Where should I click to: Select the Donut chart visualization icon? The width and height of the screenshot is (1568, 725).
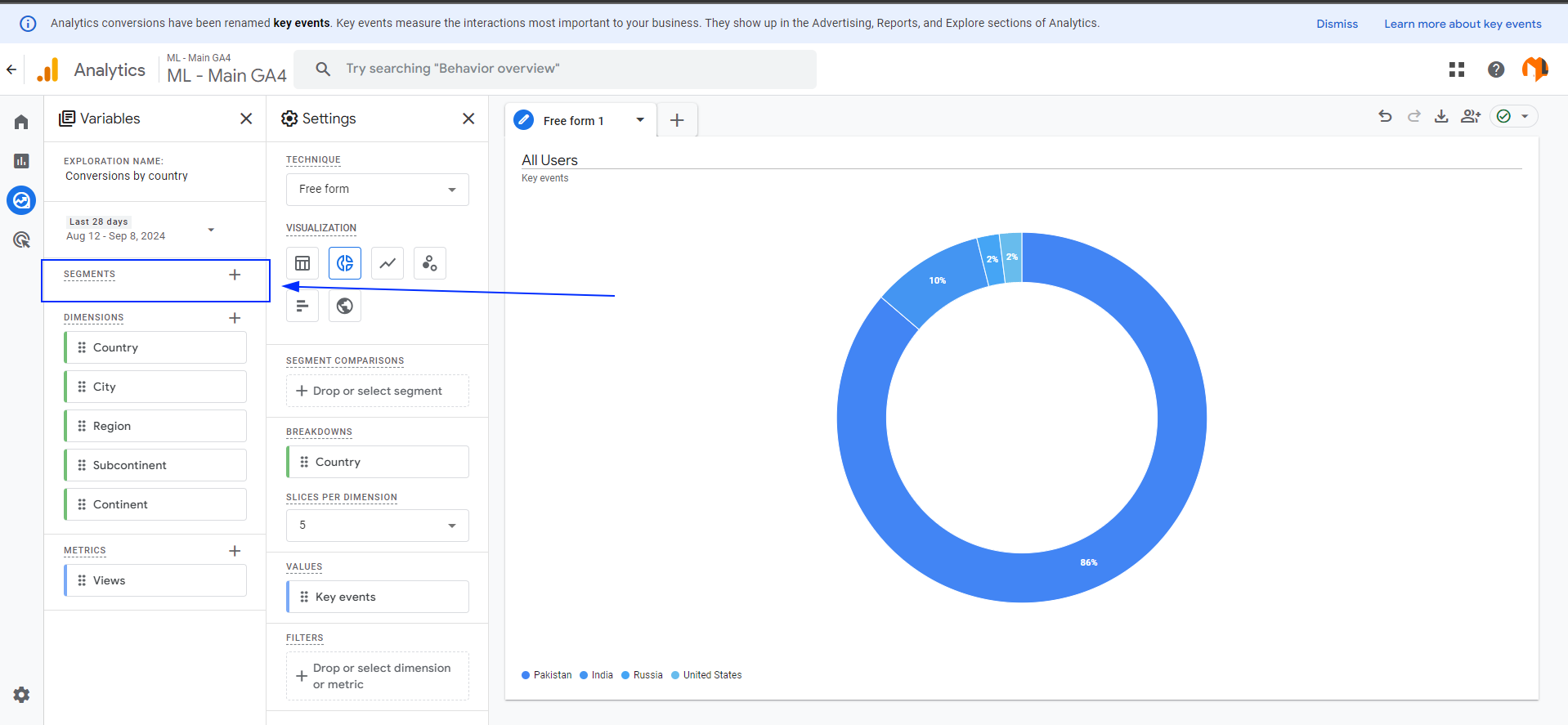tap(345, 263)
